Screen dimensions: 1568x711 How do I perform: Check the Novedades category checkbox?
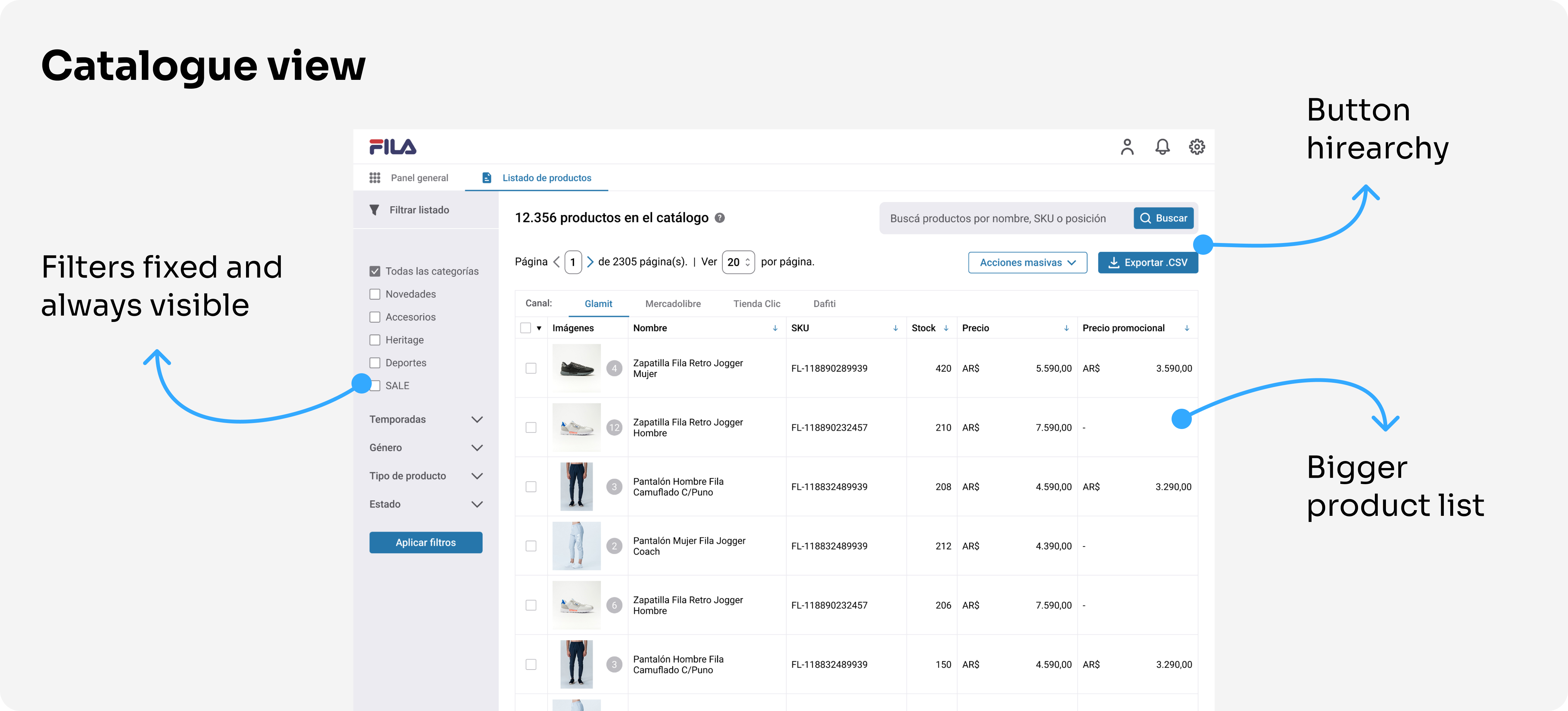tap(375, 294)
